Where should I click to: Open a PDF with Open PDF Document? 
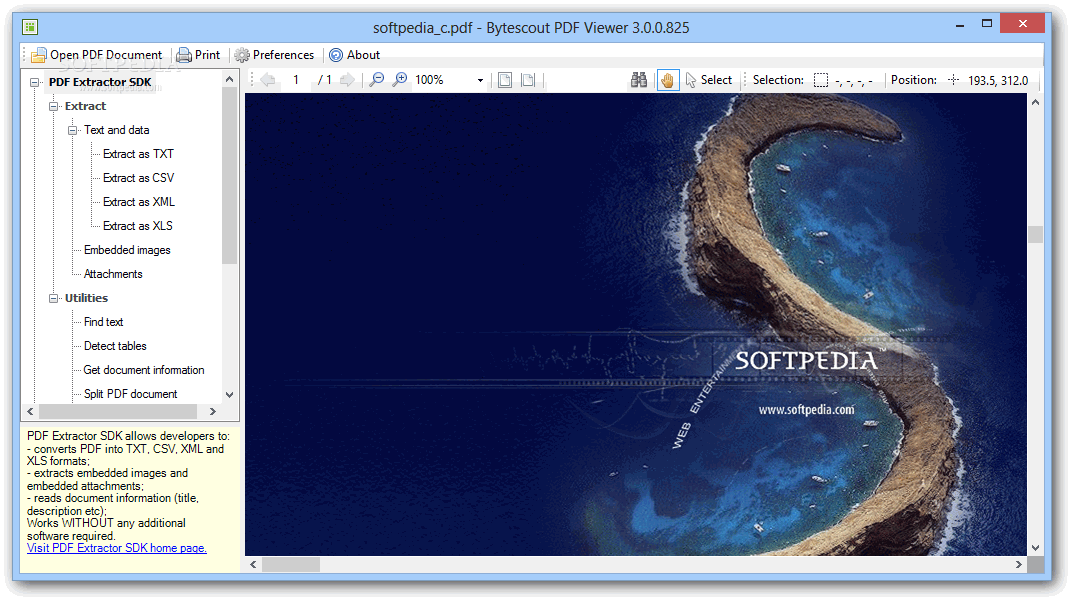point(97,55)
